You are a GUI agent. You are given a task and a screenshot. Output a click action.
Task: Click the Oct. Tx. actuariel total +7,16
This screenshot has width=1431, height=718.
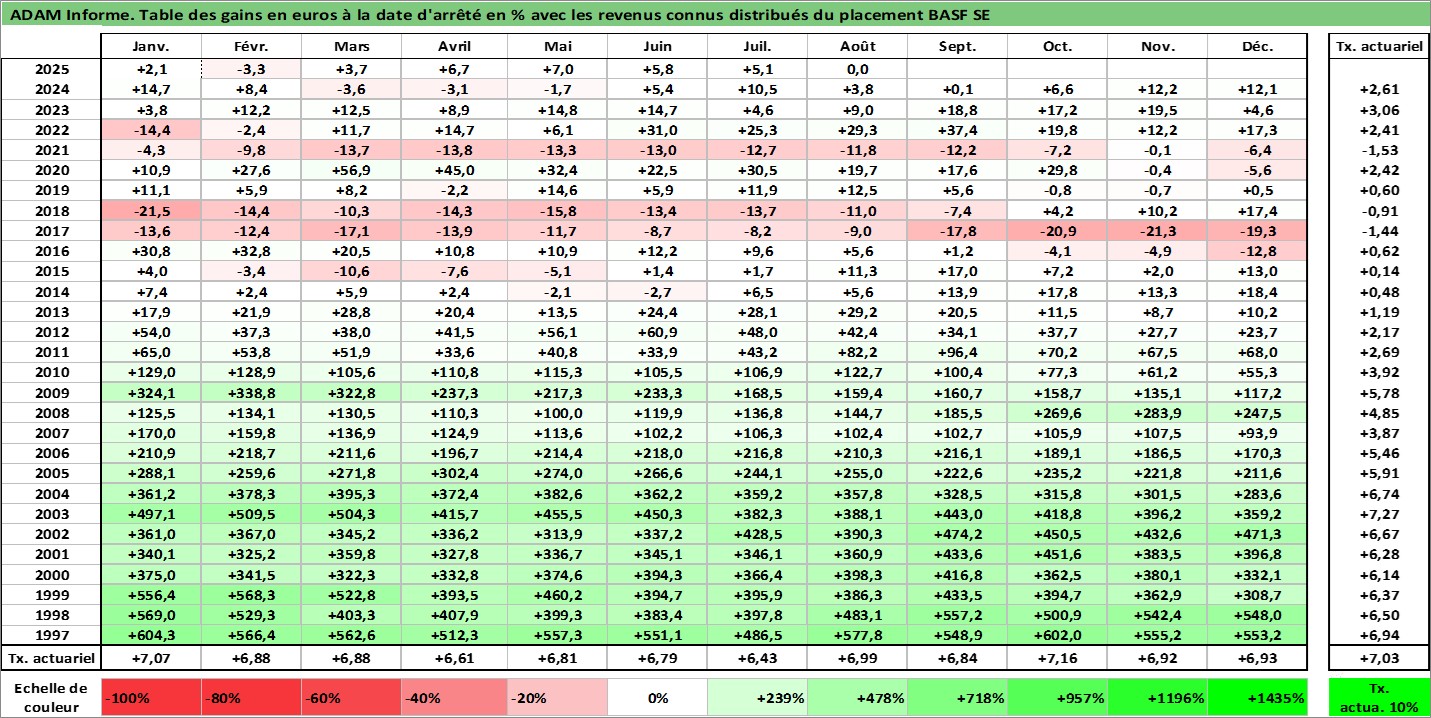[1057, 658]
